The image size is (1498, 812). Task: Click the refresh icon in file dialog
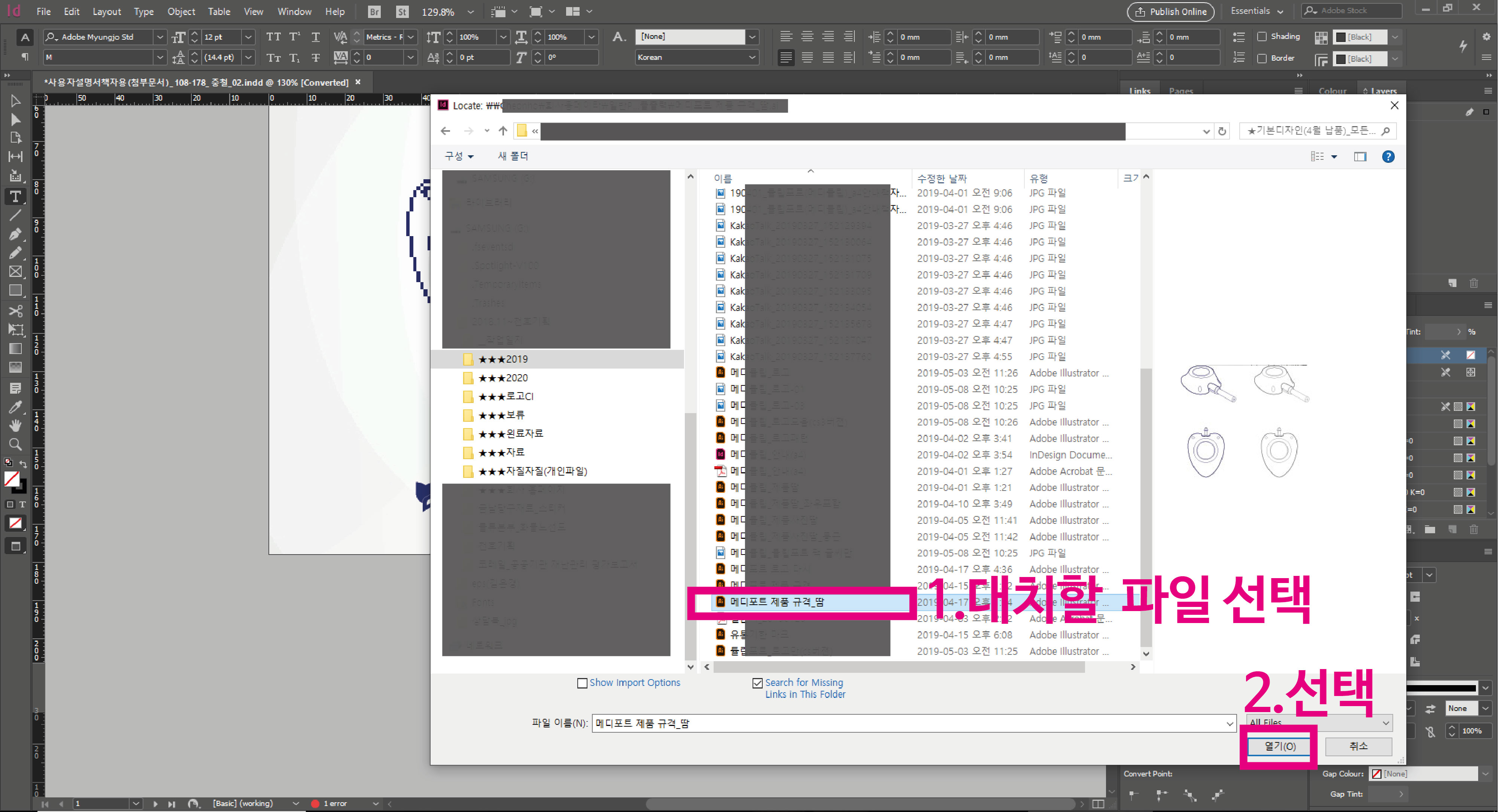tap(1222, 131)
